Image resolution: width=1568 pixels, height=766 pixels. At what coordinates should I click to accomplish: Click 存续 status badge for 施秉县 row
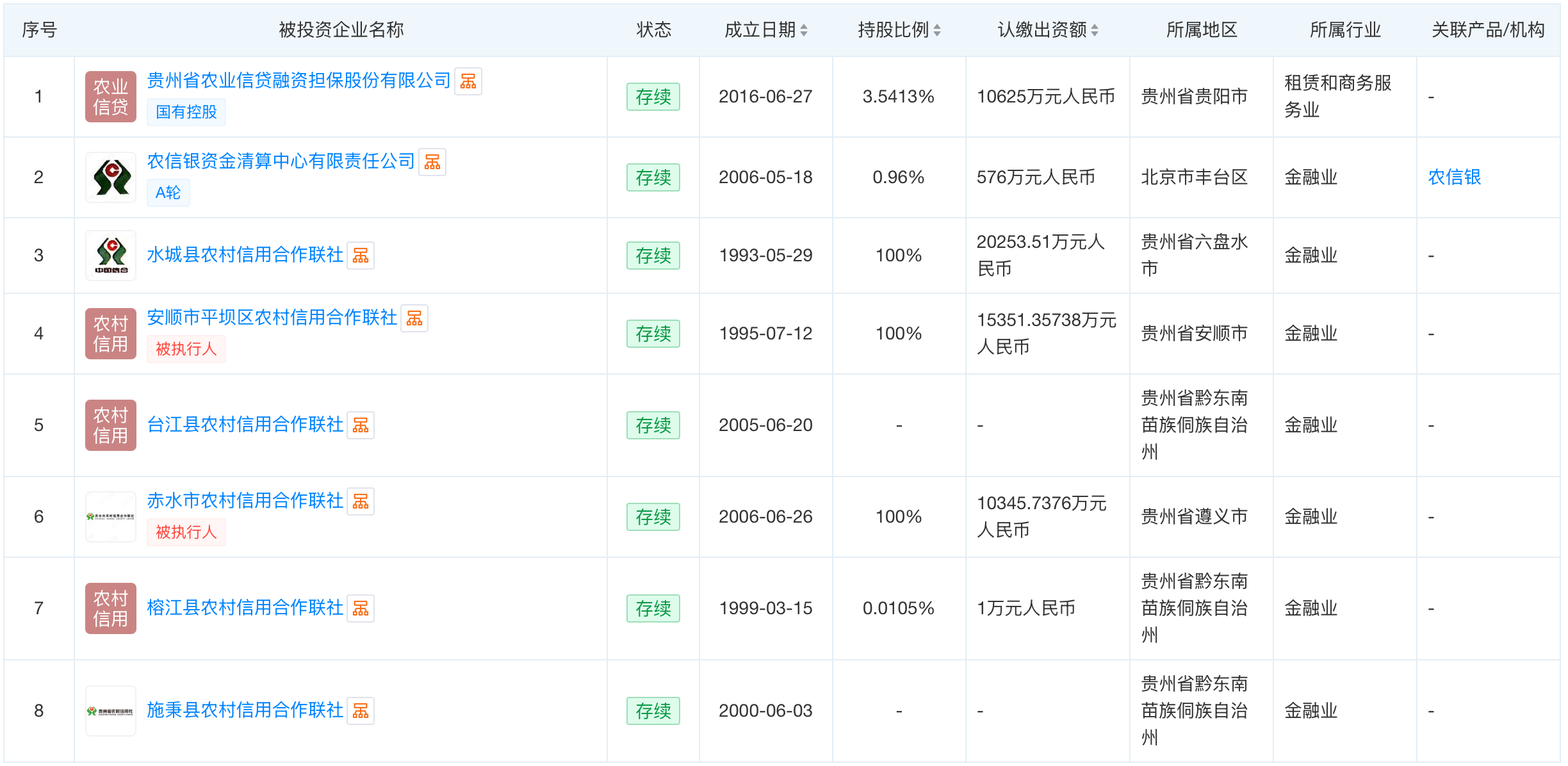coord(653,711)
